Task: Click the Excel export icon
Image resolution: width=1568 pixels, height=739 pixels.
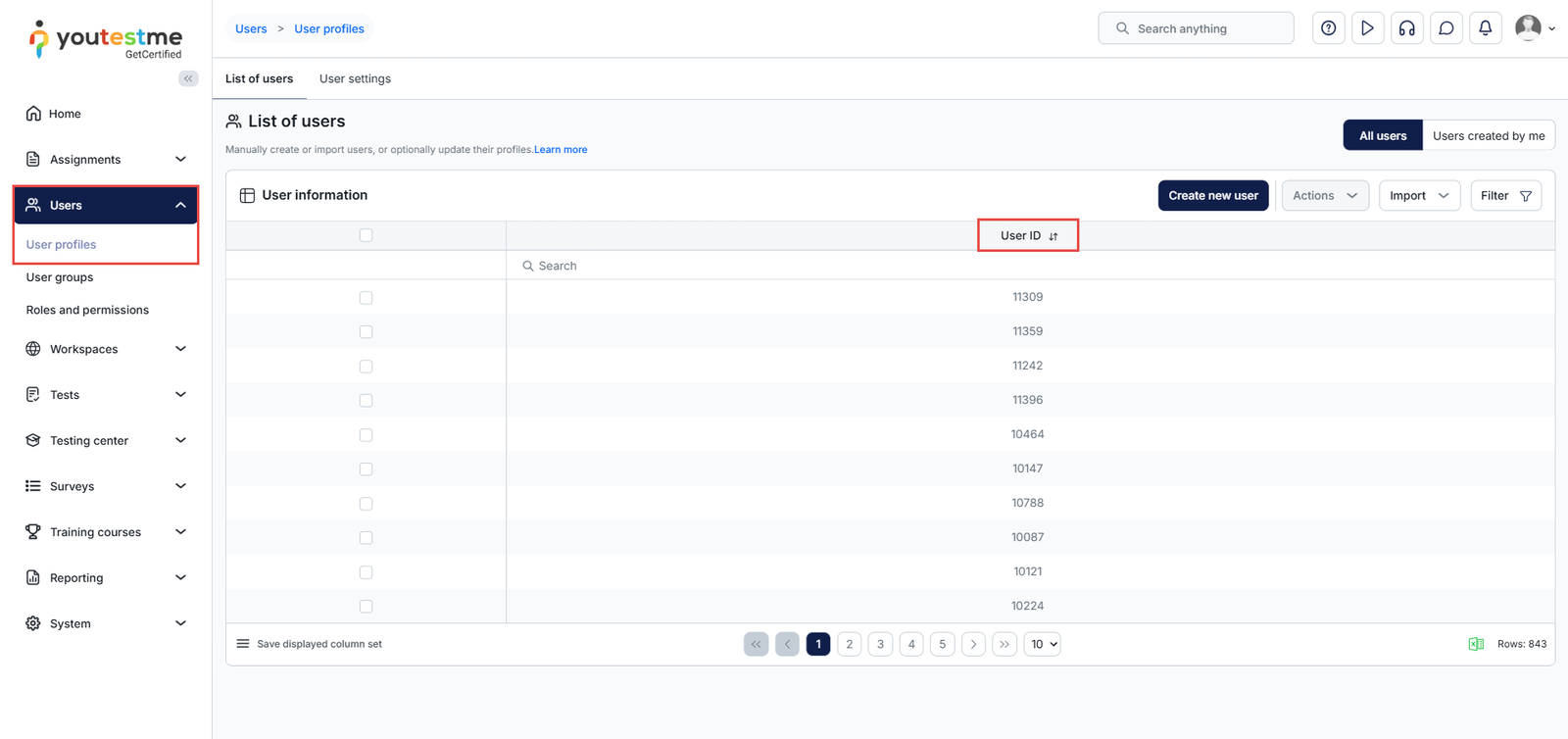Action: [x=1475, y=644]
